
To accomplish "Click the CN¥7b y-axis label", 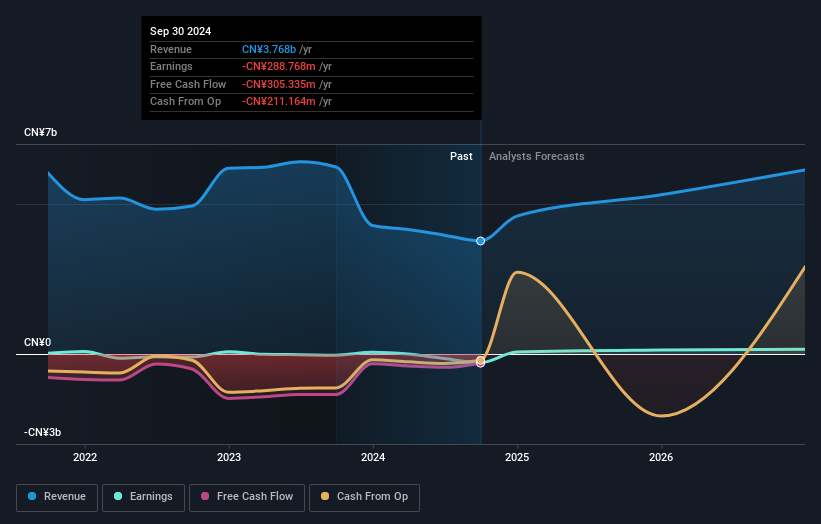I will [x=41, y=132].
